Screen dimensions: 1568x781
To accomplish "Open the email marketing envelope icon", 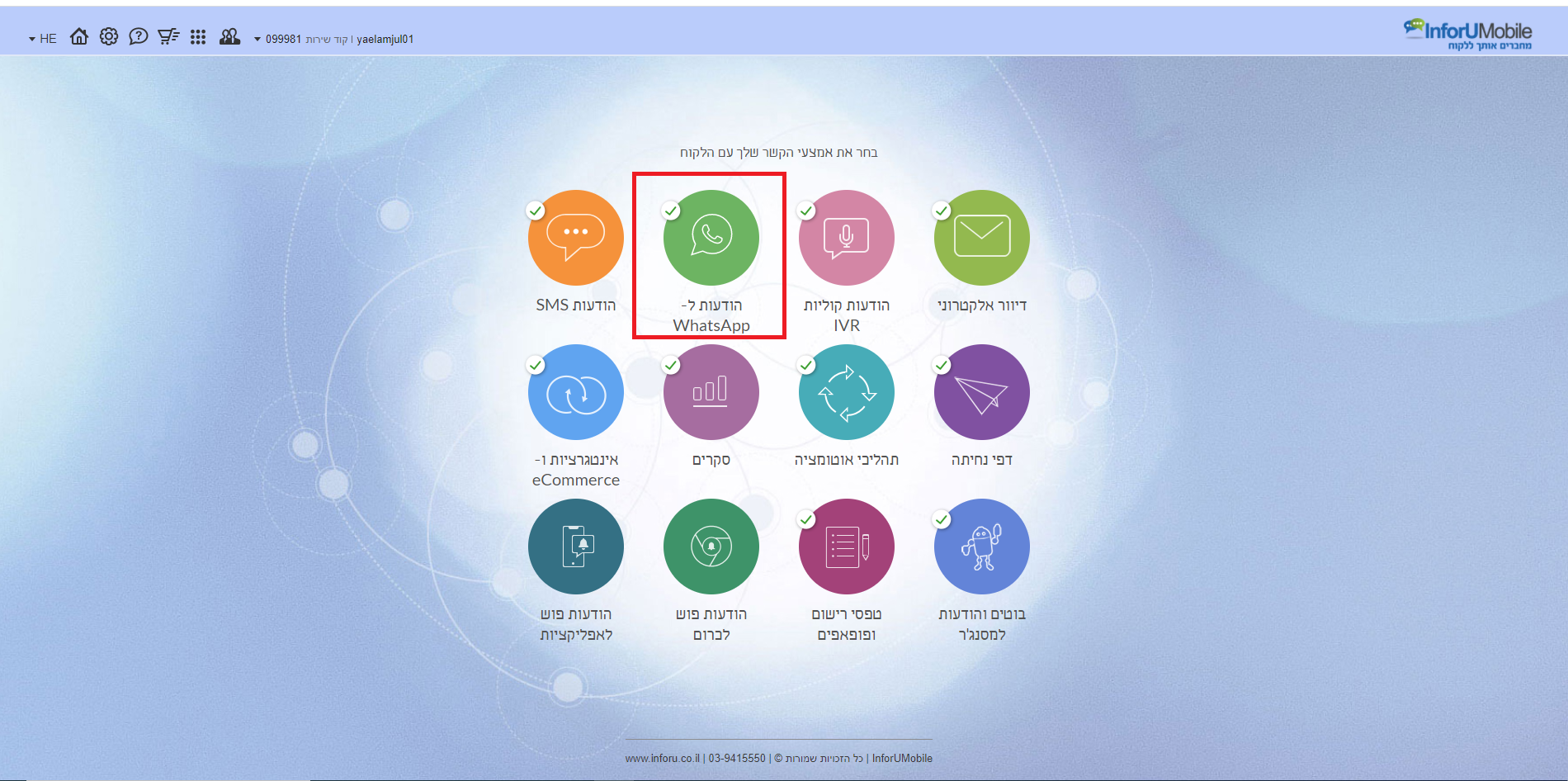I will 982,238.
